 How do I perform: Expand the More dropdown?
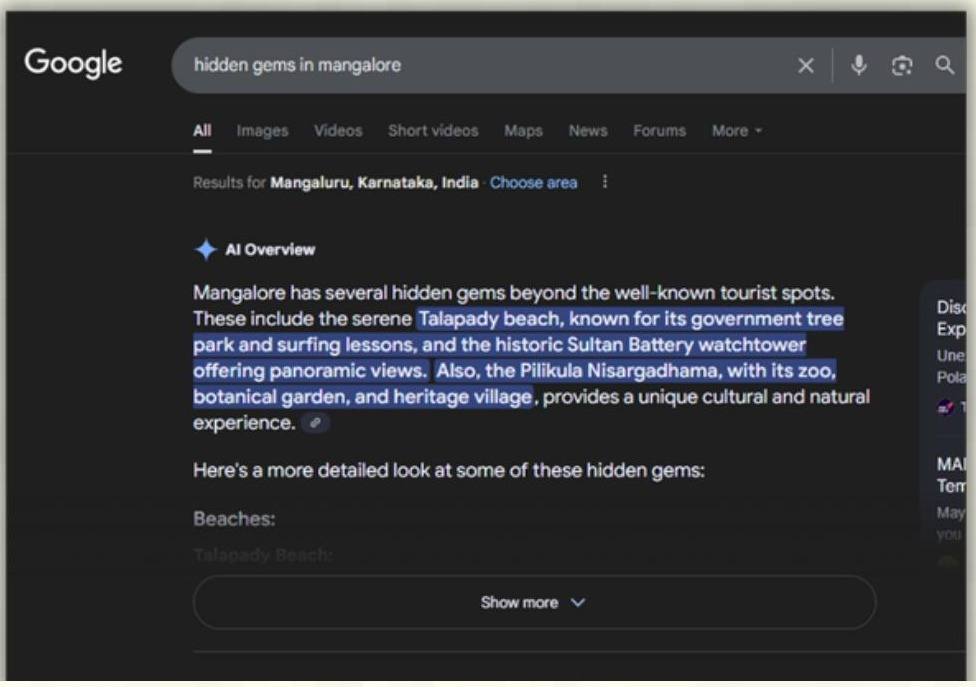click(x=737, y=131)
